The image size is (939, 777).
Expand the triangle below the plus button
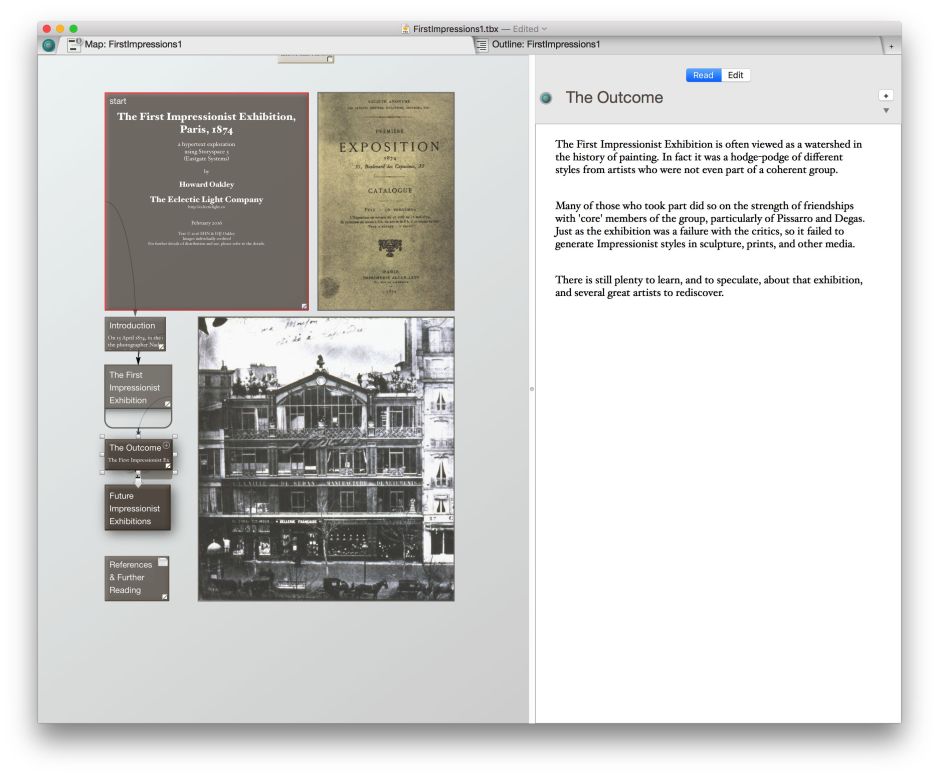coord(885,111)
